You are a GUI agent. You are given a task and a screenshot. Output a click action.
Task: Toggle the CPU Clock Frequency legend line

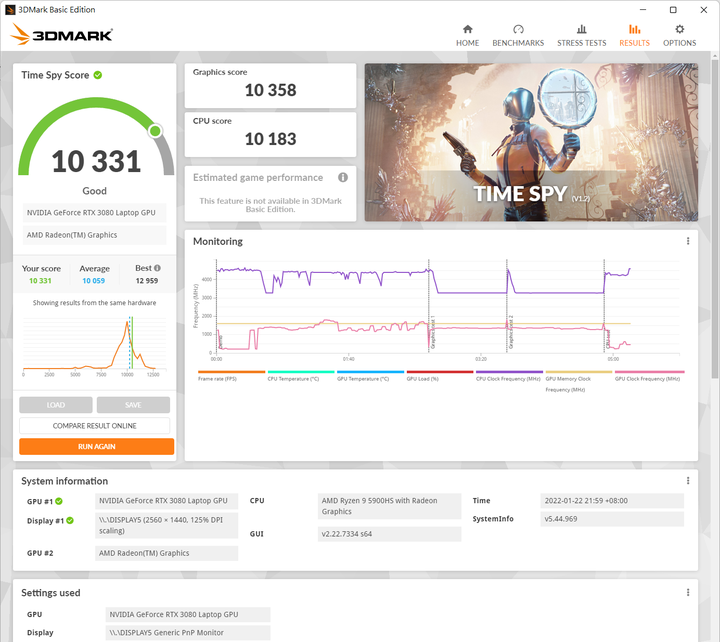[509, 376]
